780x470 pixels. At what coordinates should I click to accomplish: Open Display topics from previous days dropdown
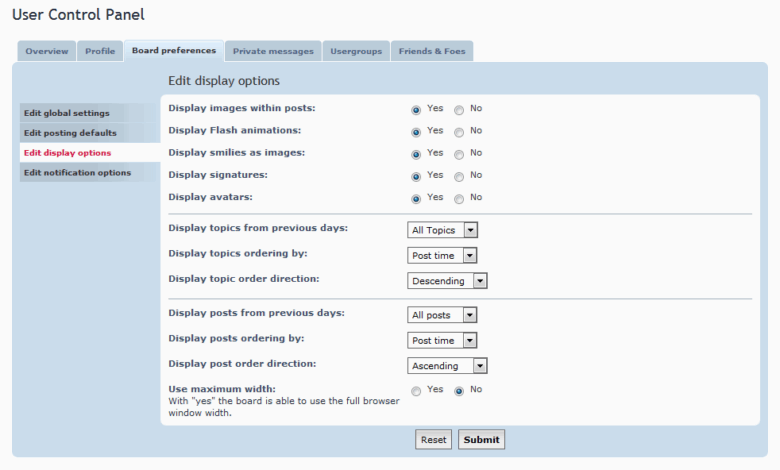pyautogui.click(x=443, y=230)
